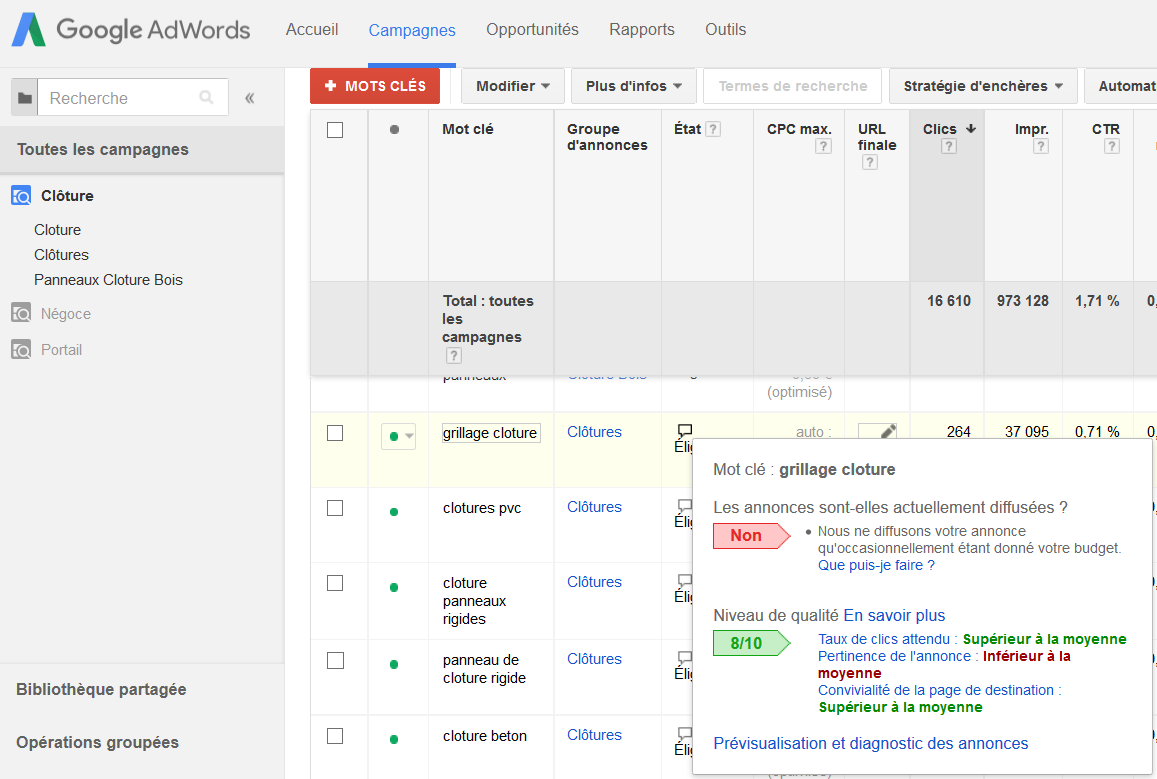
Task: Click the Négoce campaign icon
Action: coord(21,313)
